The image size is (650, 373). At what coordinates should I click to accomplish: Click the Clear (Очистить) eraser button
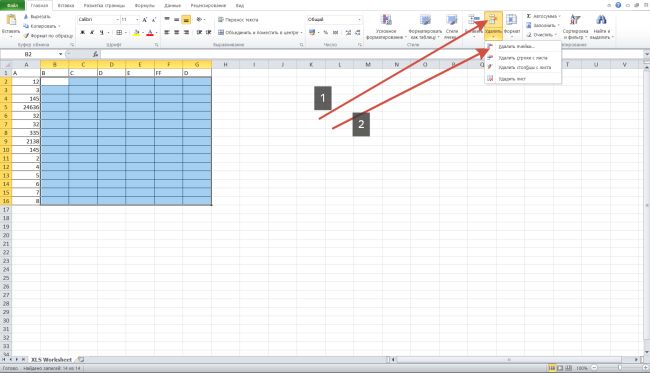pos(541,35)
